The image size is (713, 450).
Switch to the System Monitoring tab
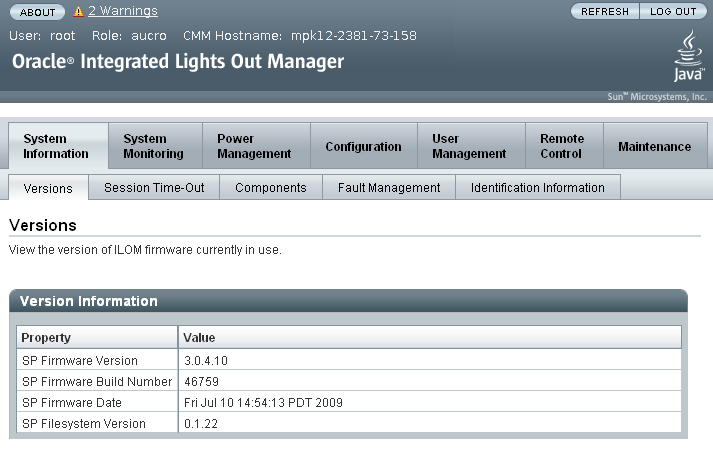click(156, 146)
